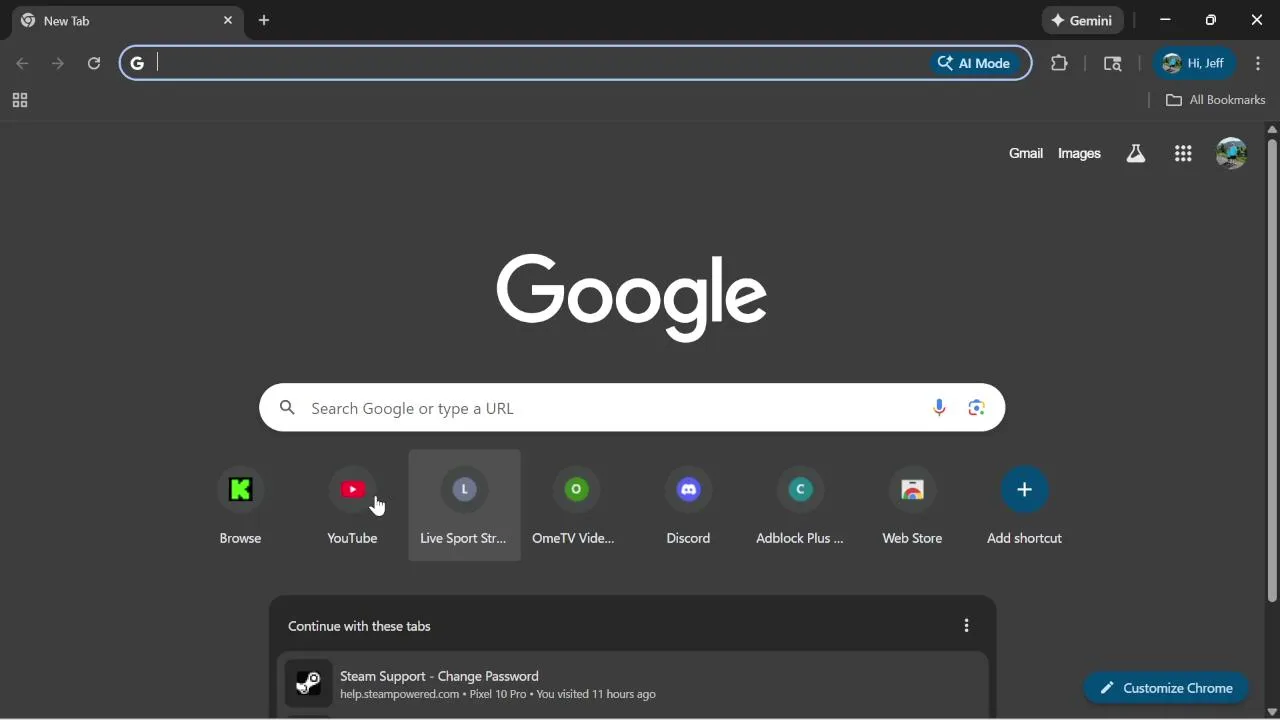
Task: Click the magnifier icon in search box
Action: tap(287, 408)
